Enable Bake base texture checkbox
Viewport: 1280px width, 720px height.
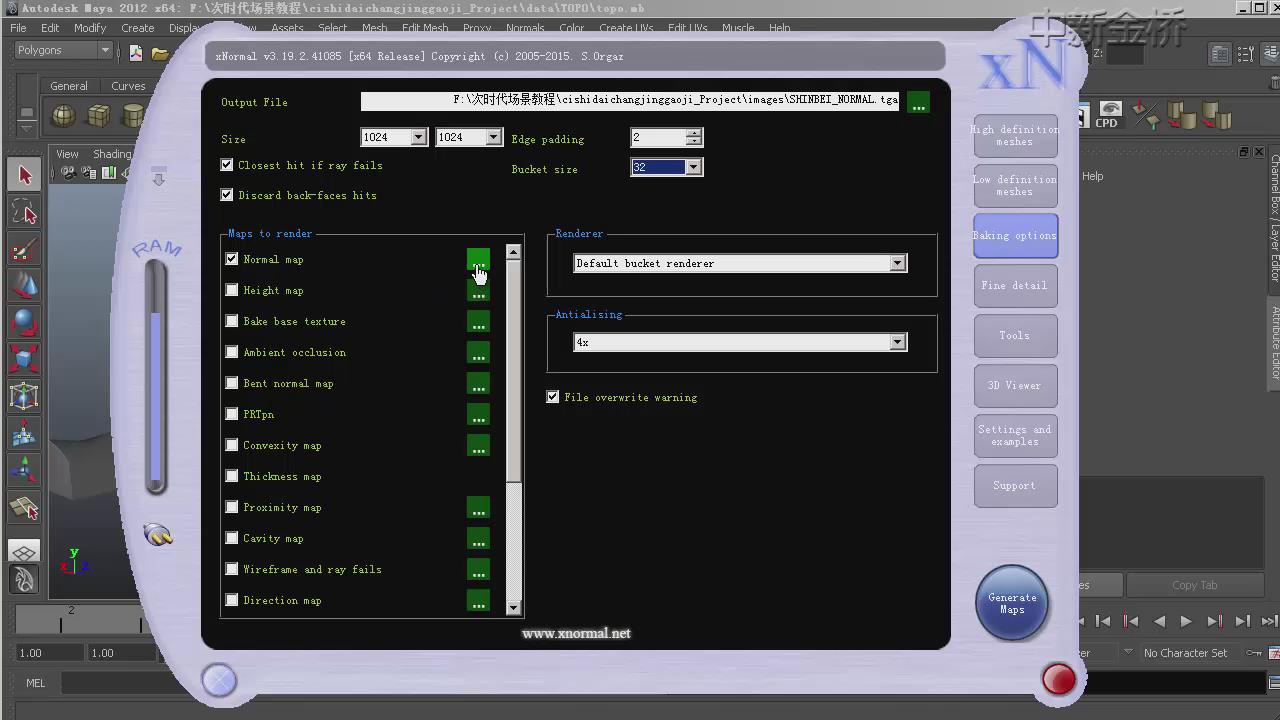tap(232, 321)
